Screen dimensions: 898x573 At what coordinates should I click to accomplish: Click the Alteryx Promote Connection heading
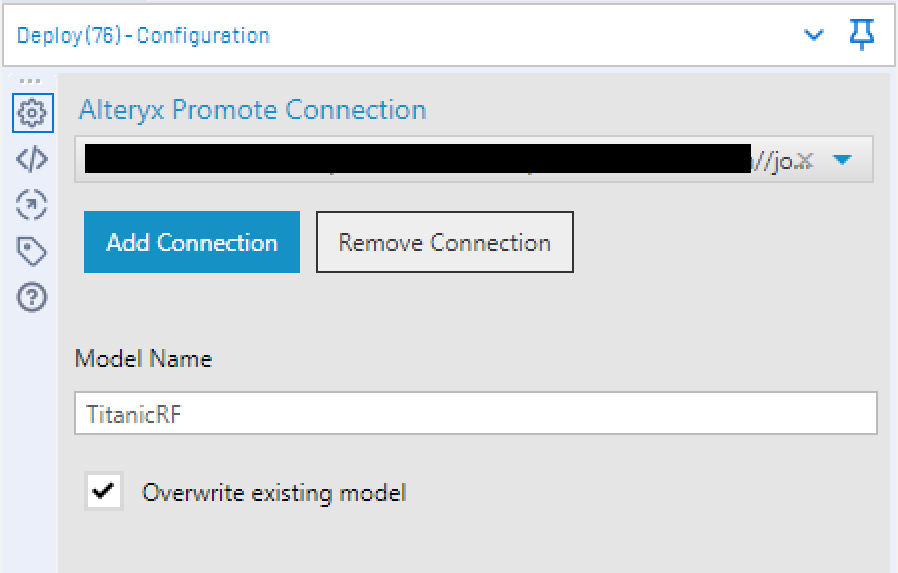[253, 109]
